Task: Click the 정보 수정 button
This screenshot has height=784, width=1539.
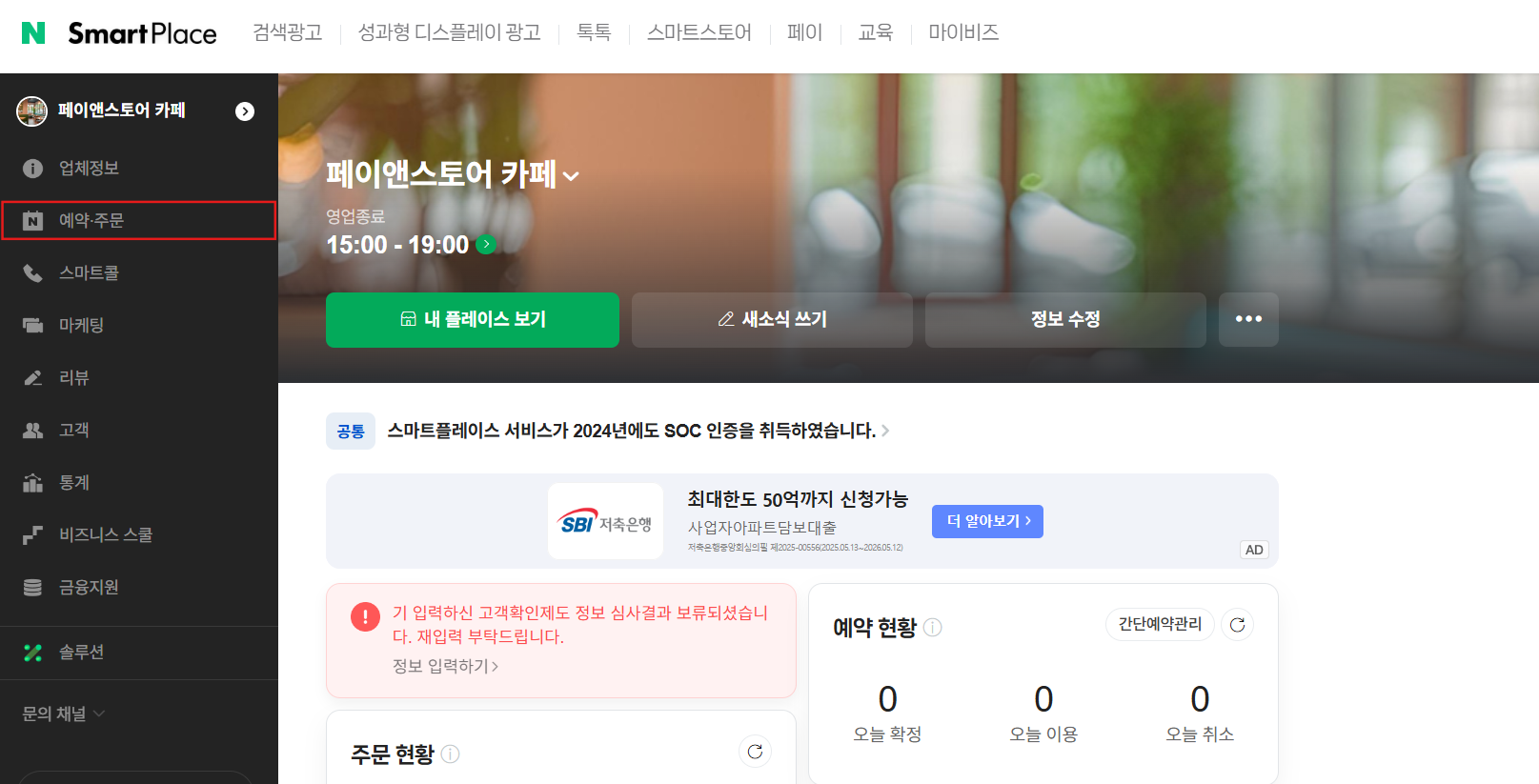Action: point(1065,320)
